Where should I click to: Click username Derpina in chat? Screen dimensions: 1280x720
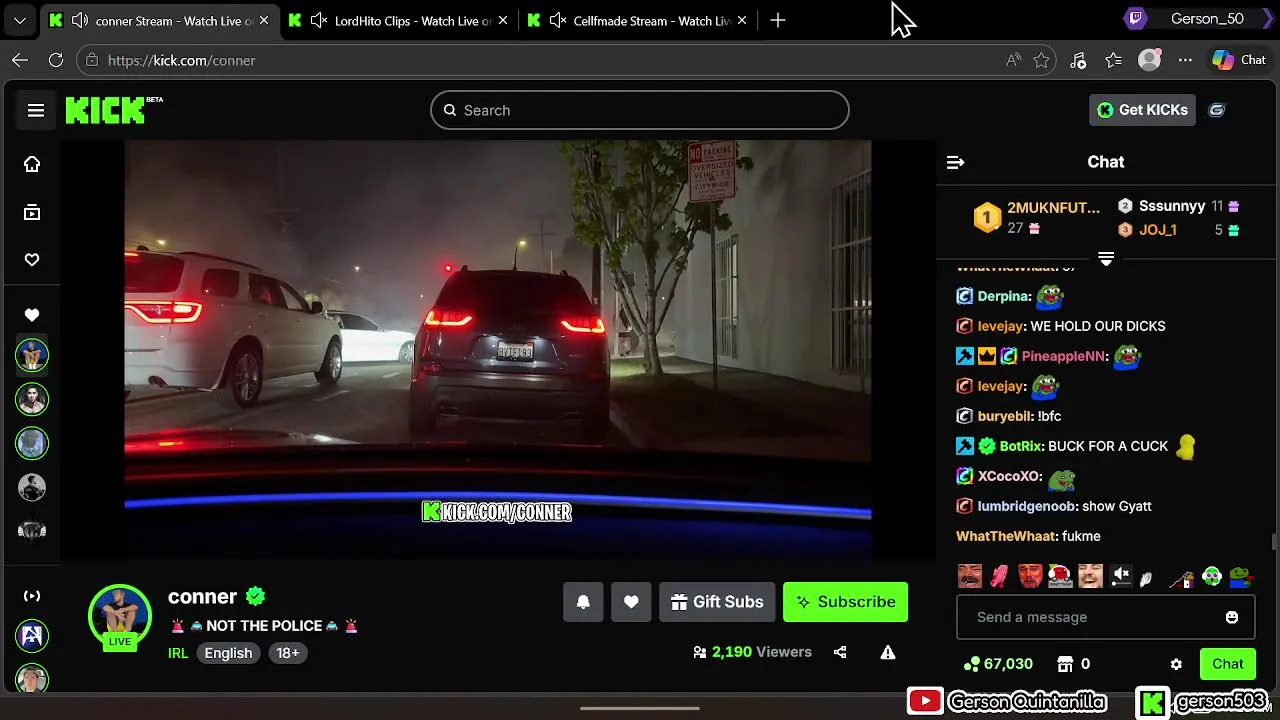1004,296
